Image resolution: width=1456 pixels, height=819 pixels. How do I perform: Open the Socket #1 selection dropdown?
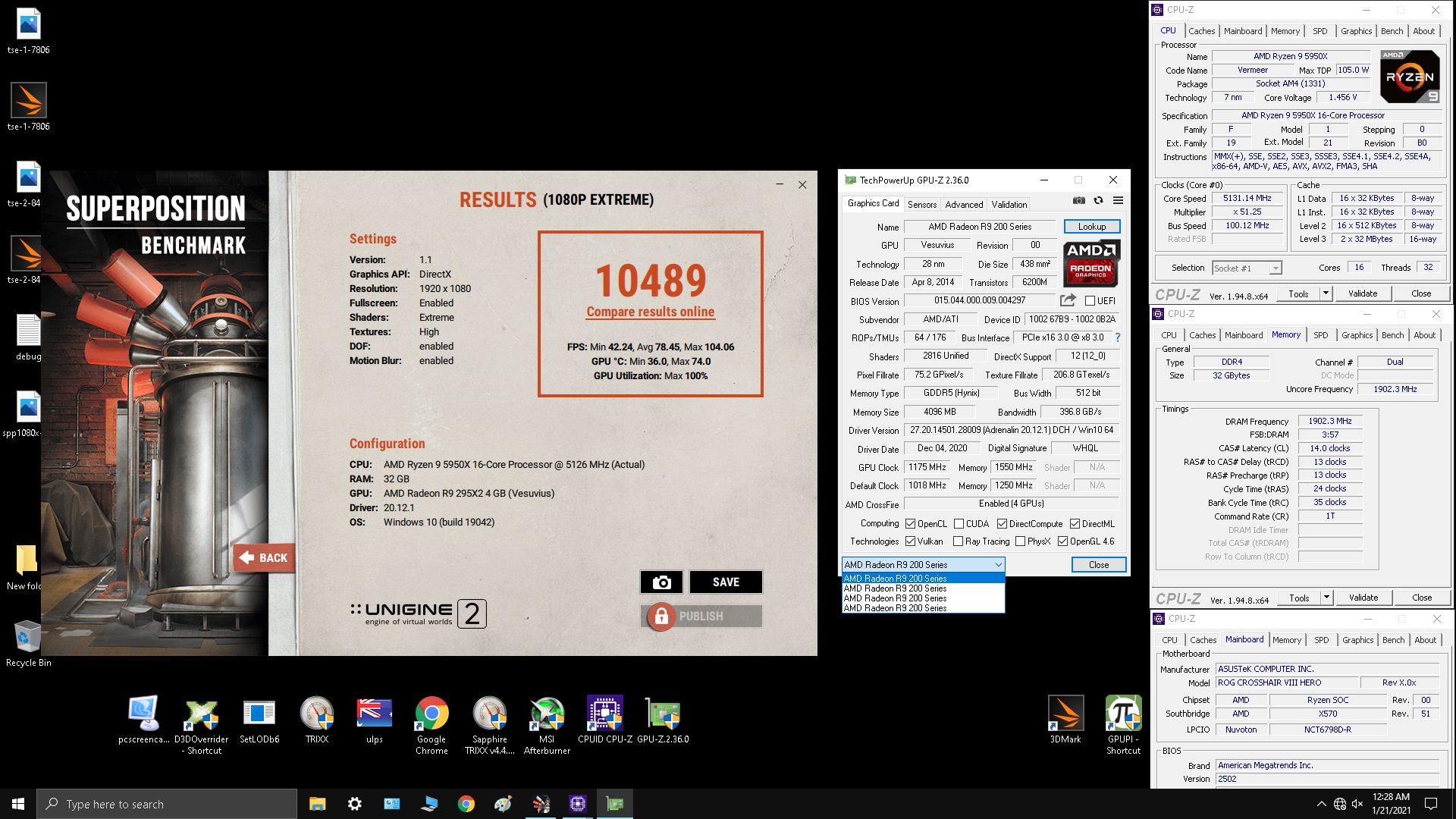point(1247,268)
